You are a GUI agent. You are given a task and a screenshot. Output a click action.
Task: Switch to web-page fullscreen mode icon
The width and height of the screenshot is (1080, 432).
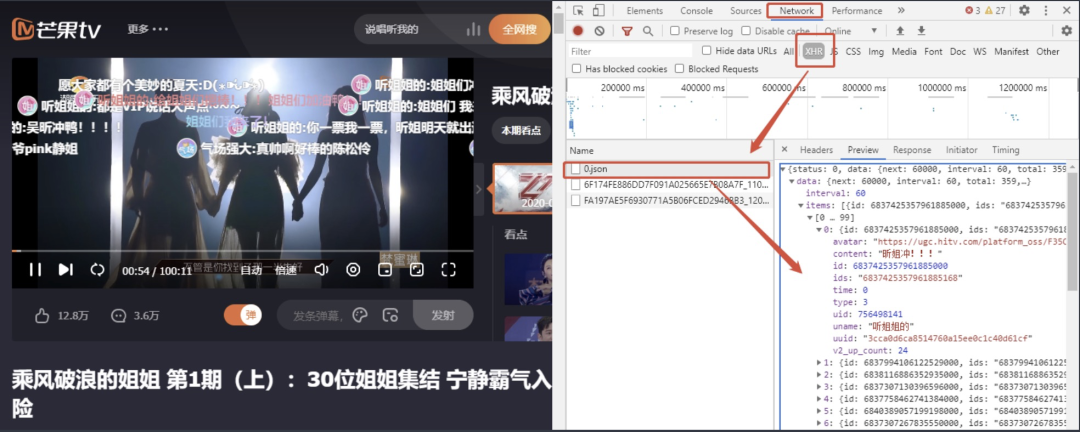[x=417, y=269]
